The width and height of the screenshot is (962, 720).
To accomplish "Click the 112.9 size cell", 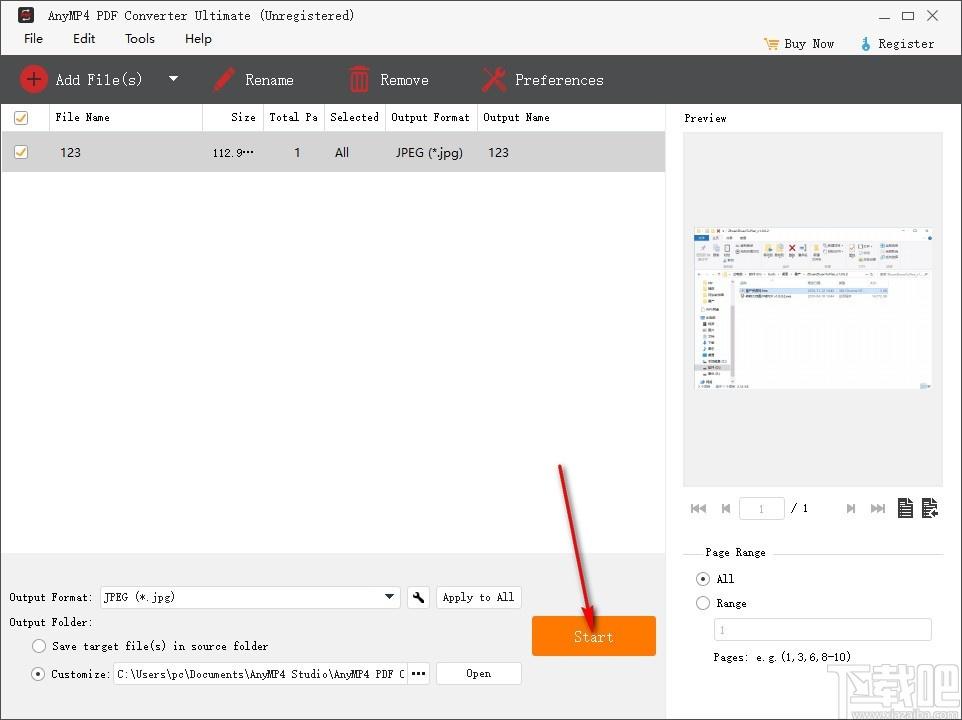I will pyautogui.click(x=233, y=153).
